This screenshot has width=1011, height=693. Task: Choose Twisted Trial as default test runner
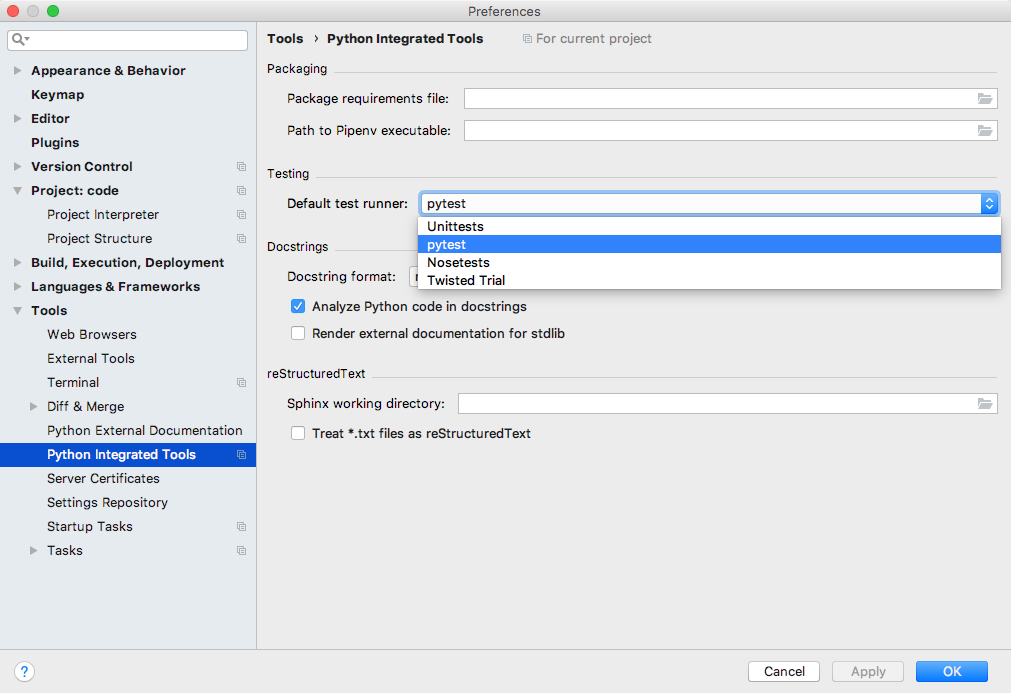(x=709, y=280)
